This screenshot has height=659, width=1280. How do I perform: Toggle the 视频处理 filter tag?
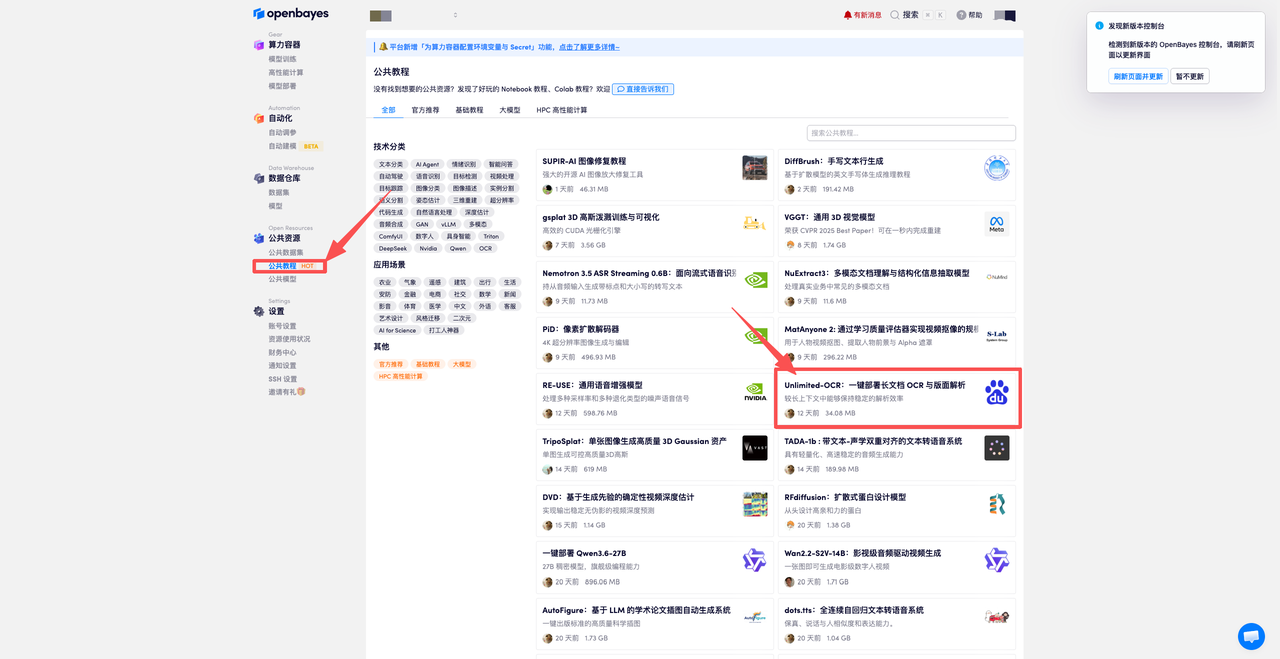coord(502,176)
